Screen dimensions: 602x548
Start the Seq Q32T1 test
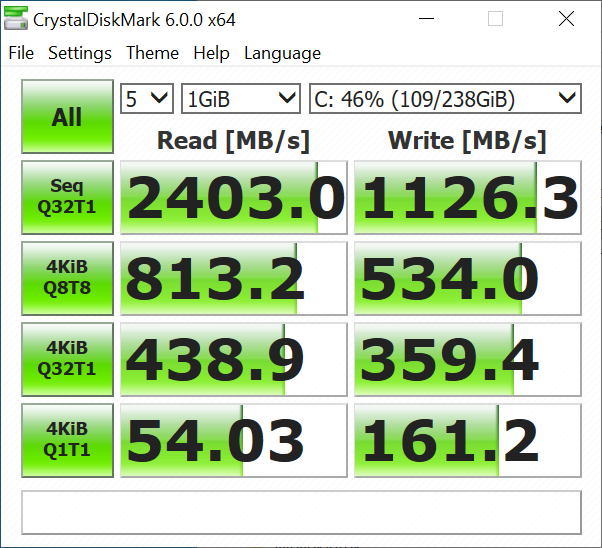tap(67, 197)
